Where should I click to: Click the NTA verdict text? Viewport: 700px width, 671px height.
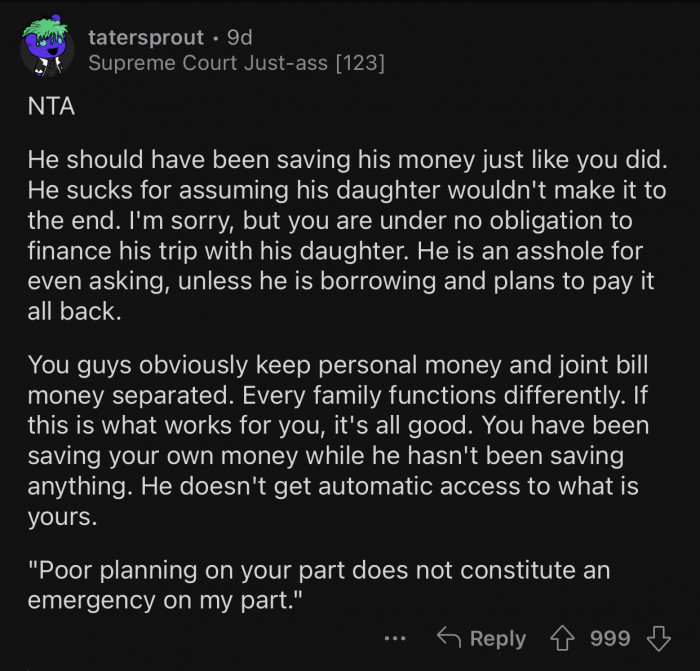(x=51, y=105)
